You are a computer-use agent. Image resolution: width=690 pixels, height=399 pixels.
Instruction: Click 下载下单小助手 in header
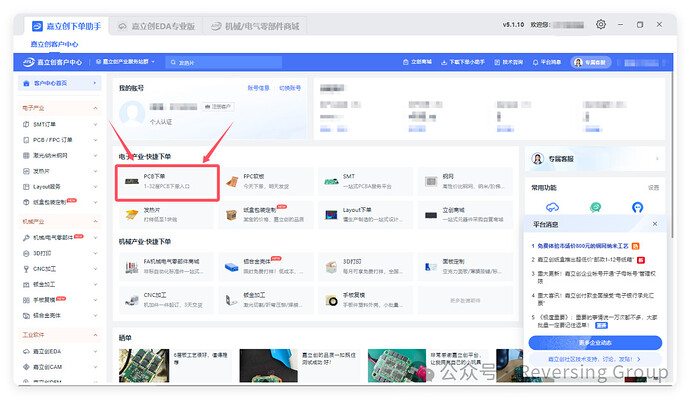[462, 62]
